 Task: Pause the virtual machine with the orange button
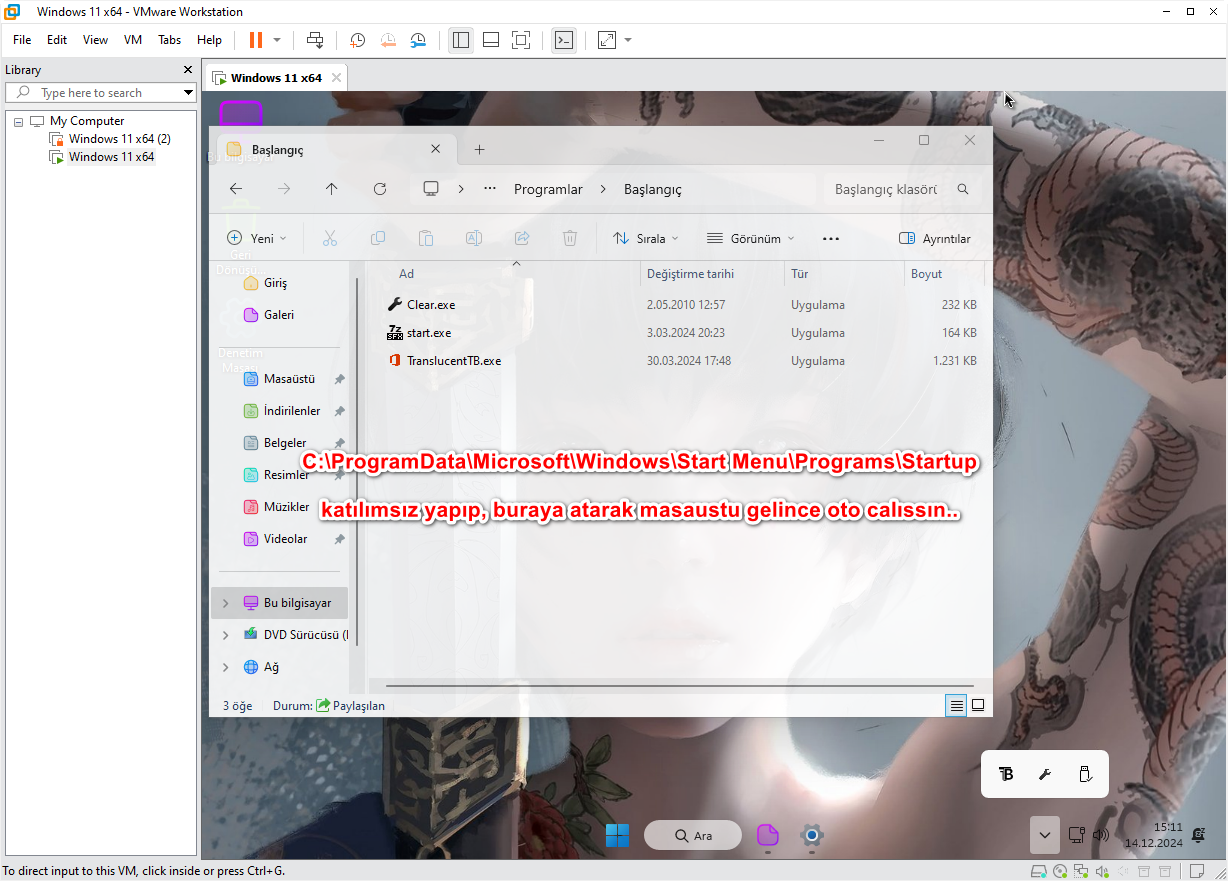click(256, 40)
